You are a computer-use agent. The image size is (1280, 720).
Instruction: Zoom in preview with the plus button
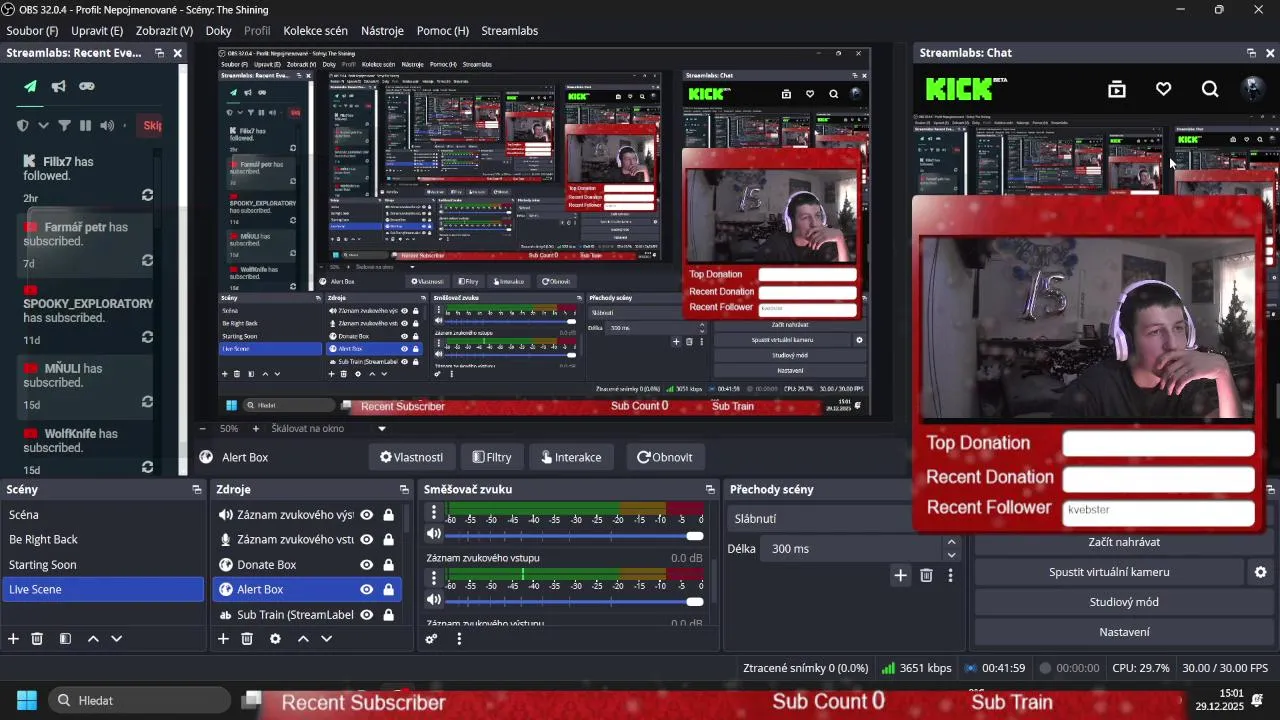point(255,428)
